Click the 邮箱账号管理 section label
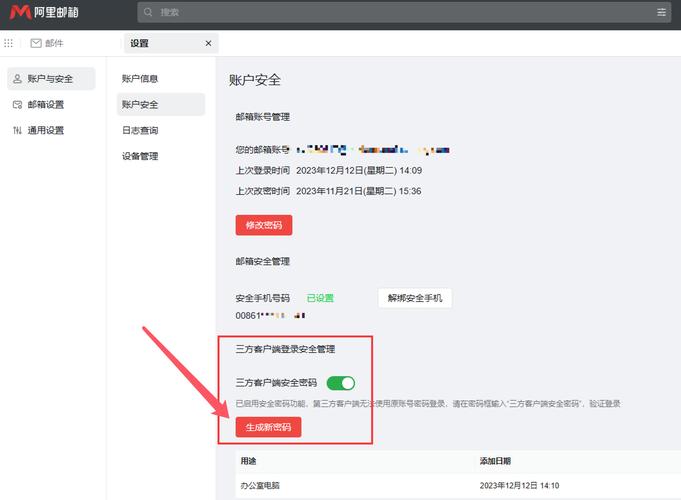 pos(263,117)
